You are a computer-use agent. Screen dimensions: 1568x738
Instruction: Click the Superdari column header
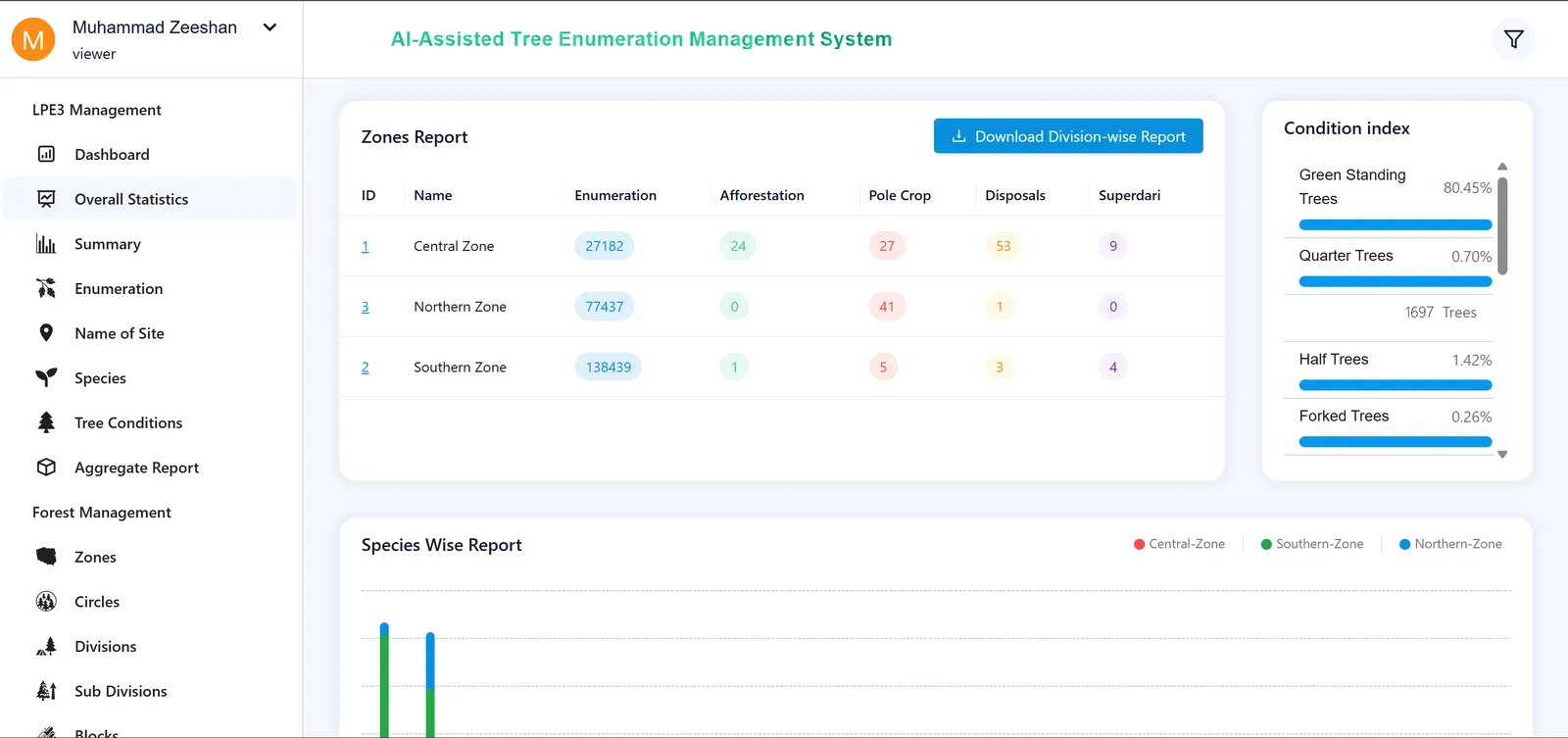pos(1129,195)
